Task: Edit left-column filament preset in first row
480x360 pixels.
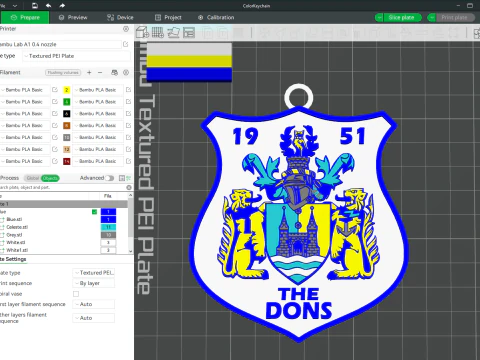Action: pos(55,90)
